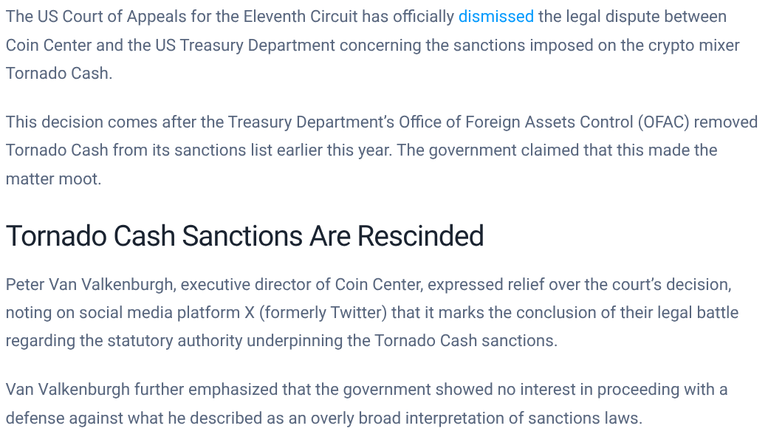This screenshot has height=436, width=768.
Task: Click the phrase '(formerly Twitter)'
Action: pos(323,313)
